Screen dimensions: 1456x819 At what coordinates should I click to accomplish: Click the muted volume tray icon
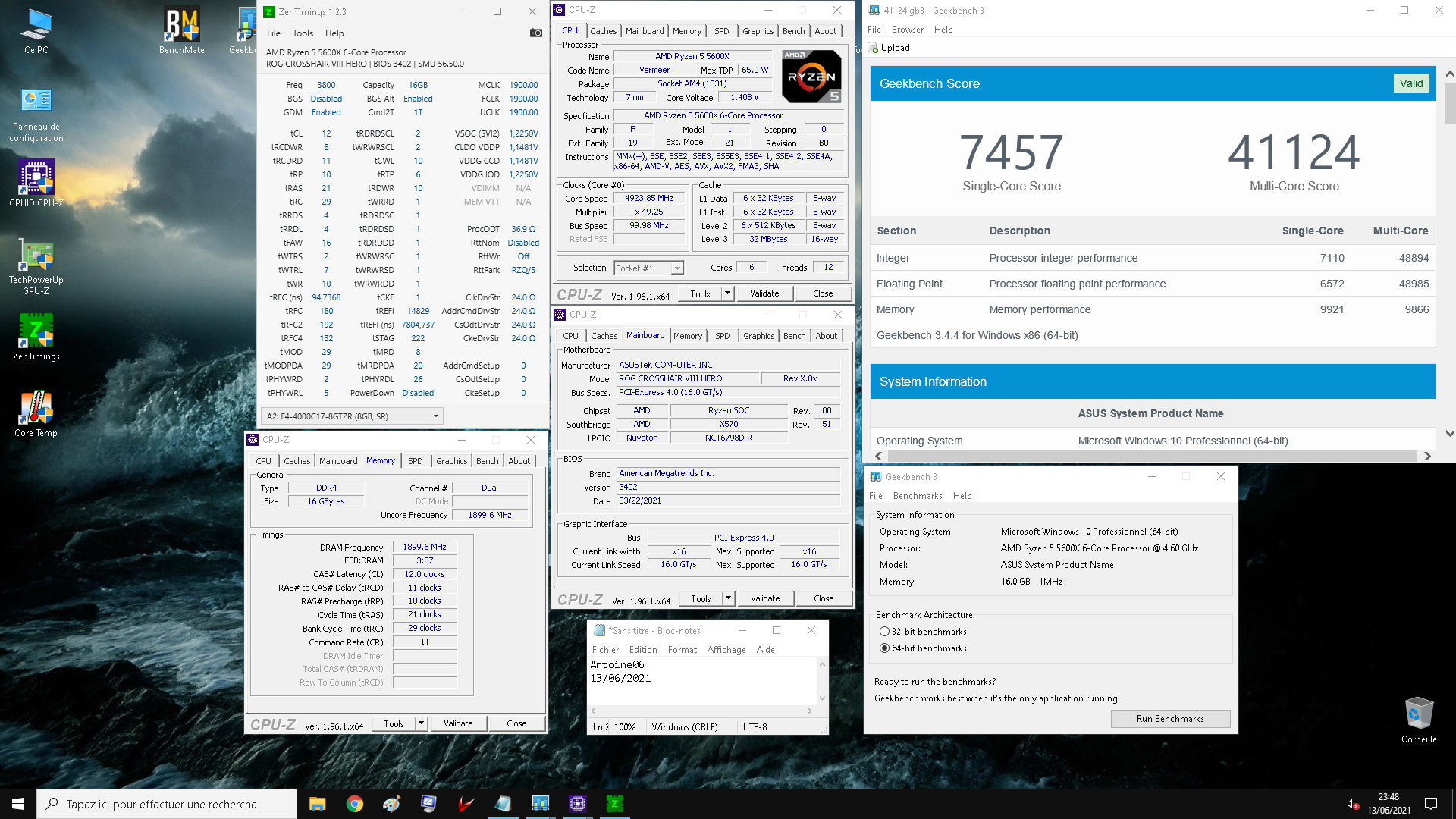pyautogui.click(x=1353, y=804)
